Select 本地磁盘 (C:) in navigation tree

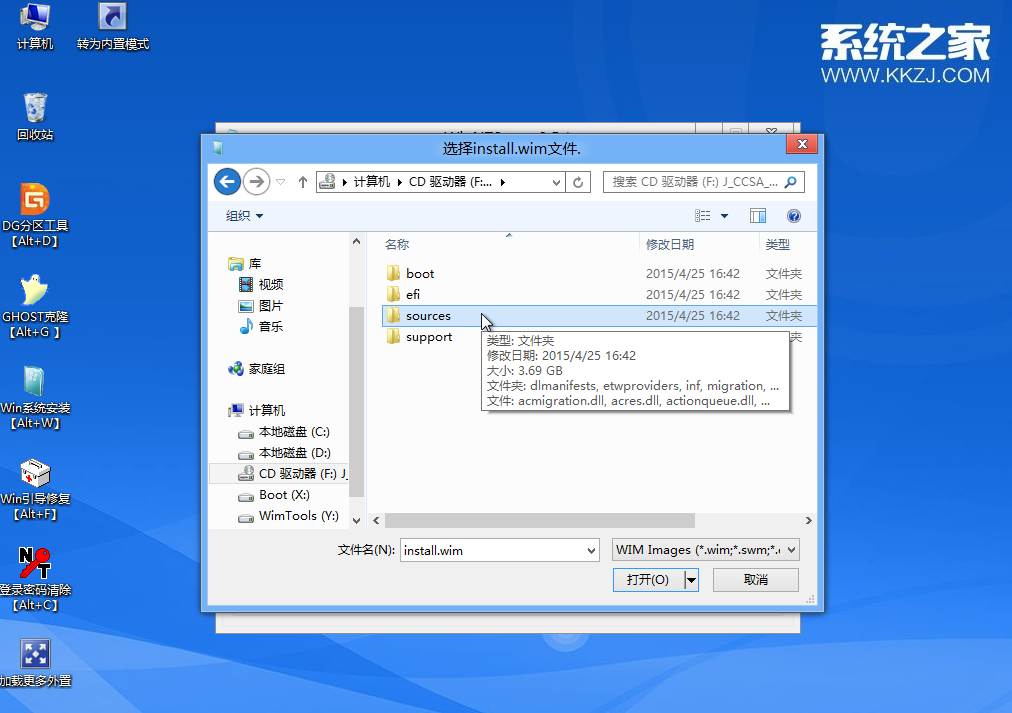click(x=293, y=432)
